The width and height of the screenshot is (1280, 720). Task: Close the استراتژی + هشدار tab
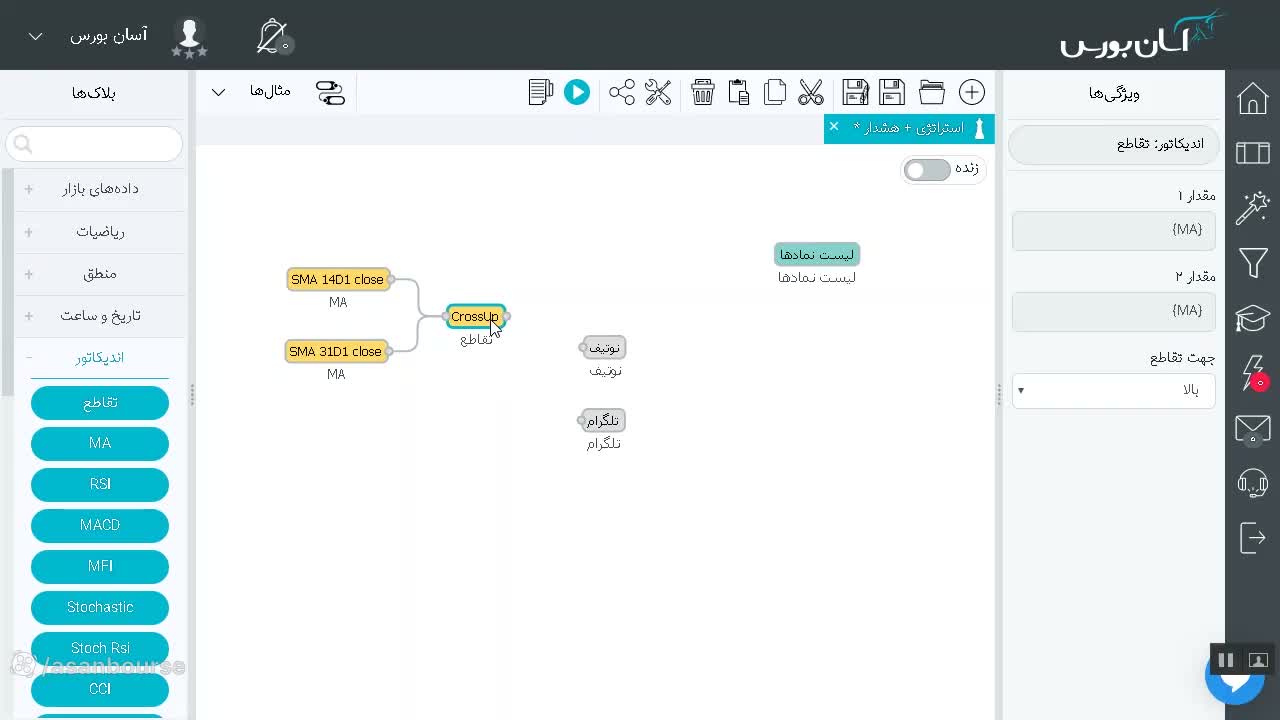pos(834,126)
